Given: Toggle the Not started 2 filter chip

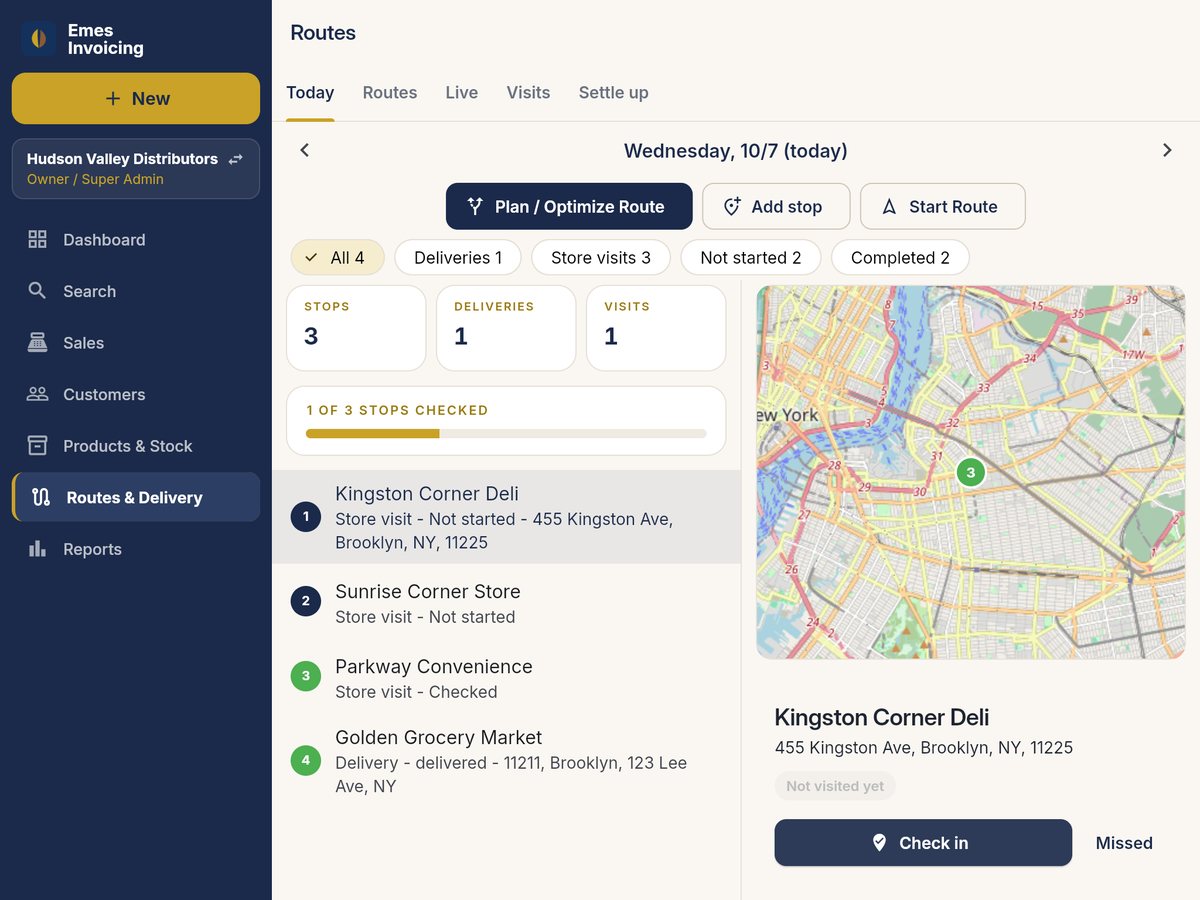Looking at the screenshot, I should (751, 257).
